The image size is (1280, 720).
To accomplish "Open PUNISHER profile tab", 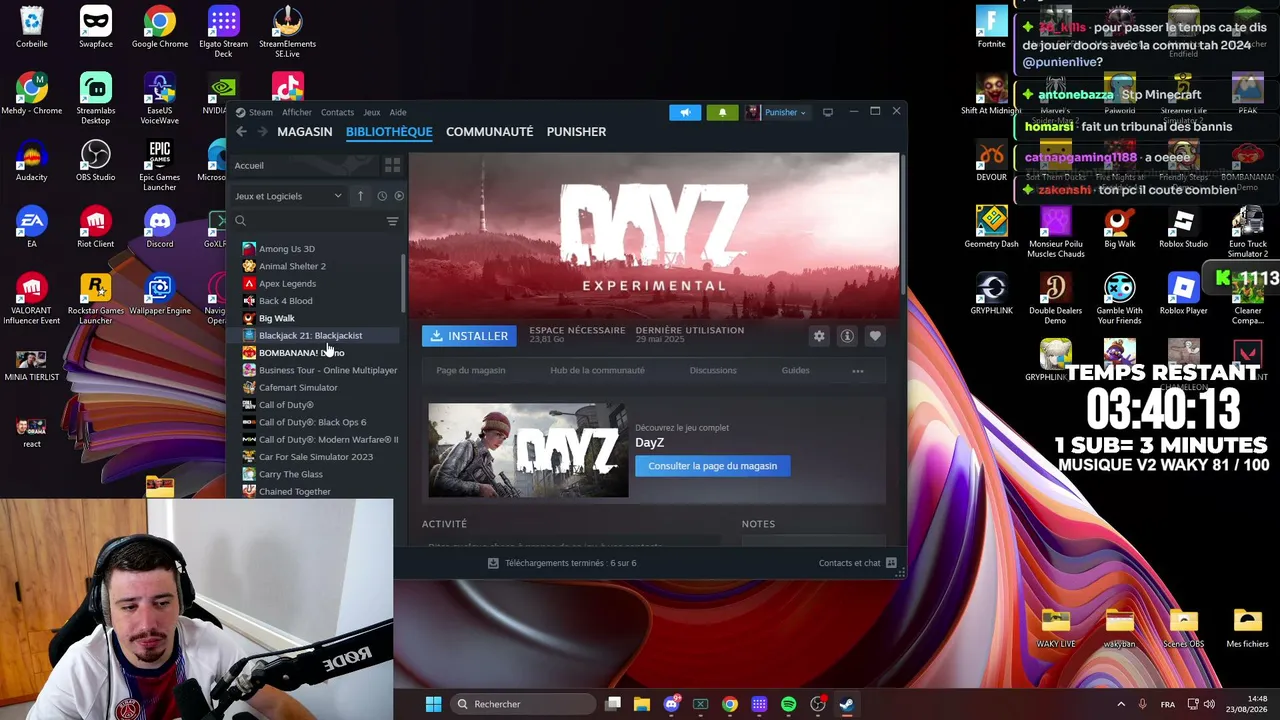I will point(576,132).
